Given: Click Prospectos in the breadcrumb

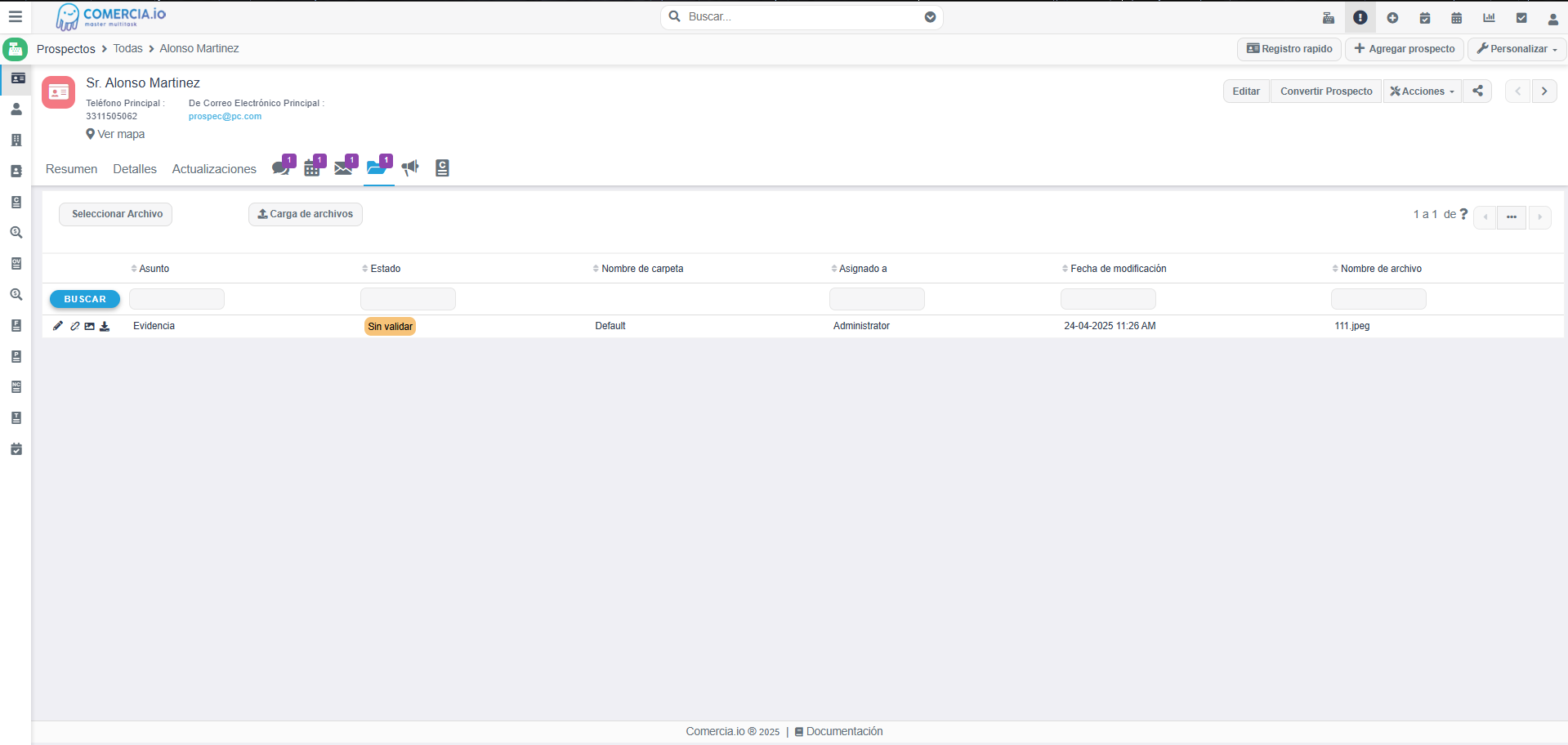Looking at the screenshot, I should tap(66, 49).
